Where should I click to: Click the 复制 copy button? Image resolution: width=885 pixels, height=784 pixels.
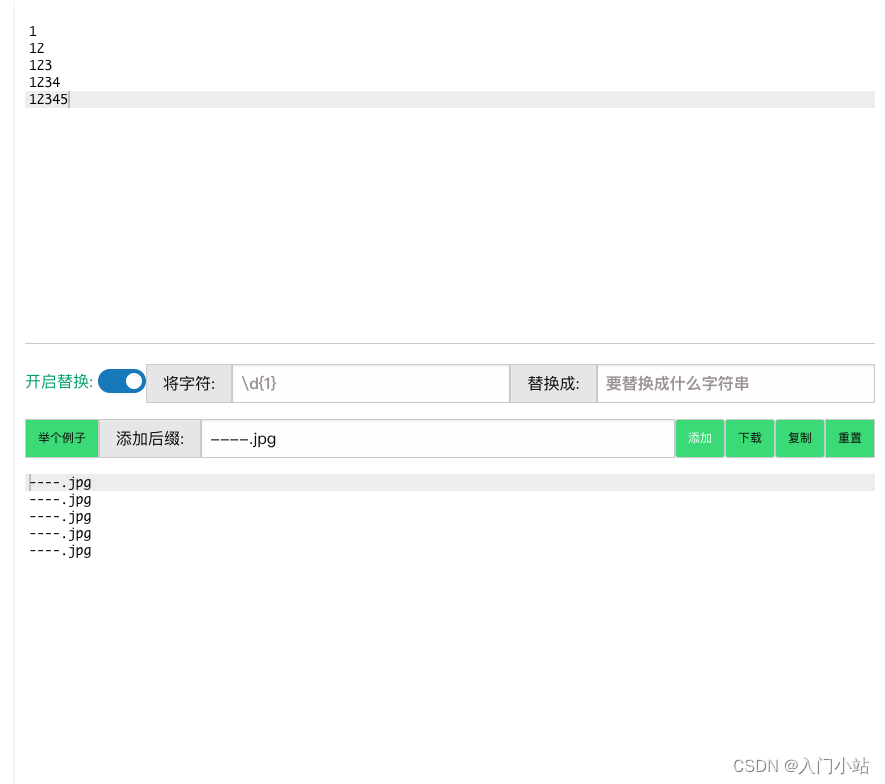pos(800,438)
